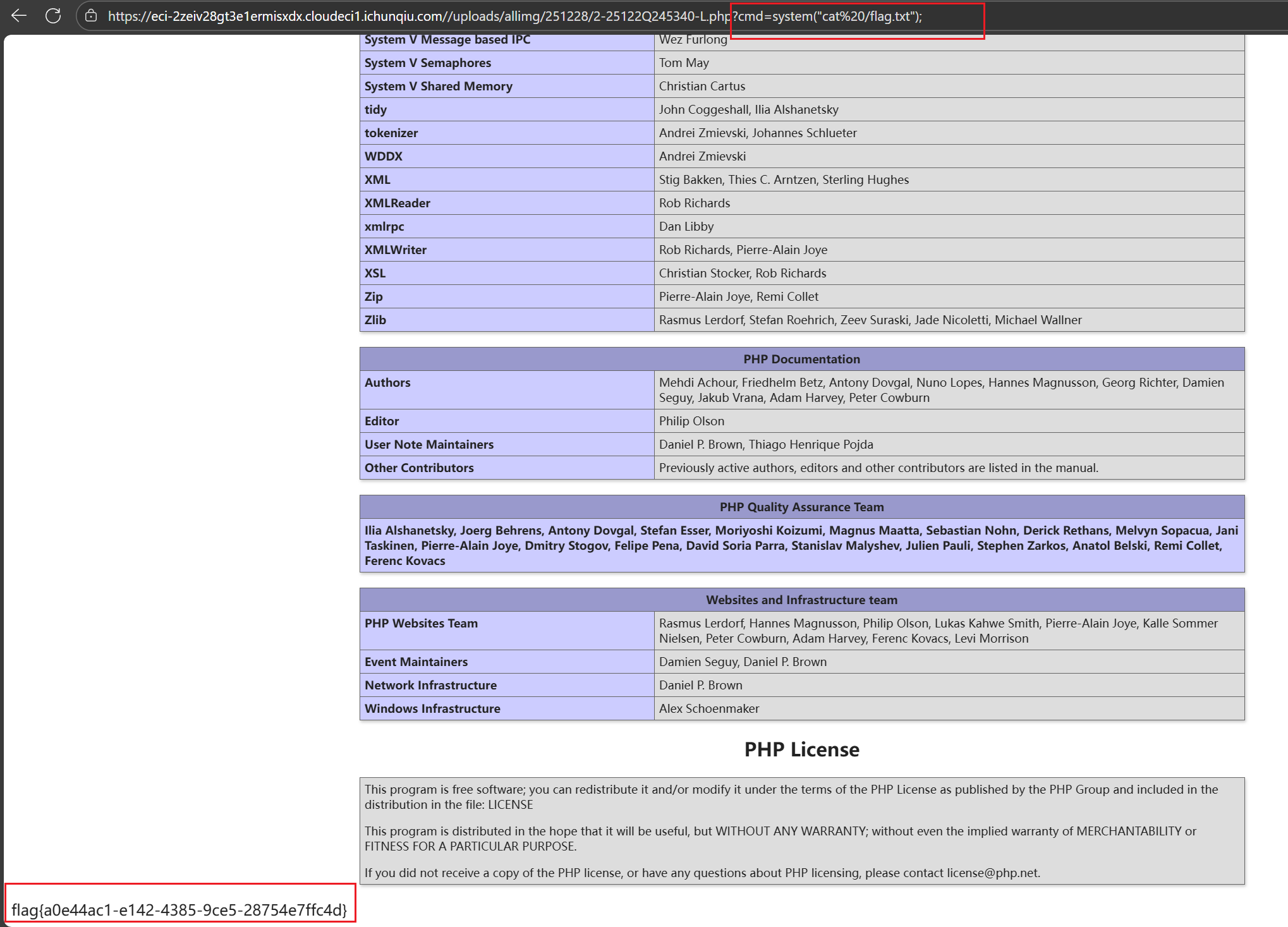This screenshot has height=927, width=1288.
Task: Click the PHP License heading
Action: point(801,749)
